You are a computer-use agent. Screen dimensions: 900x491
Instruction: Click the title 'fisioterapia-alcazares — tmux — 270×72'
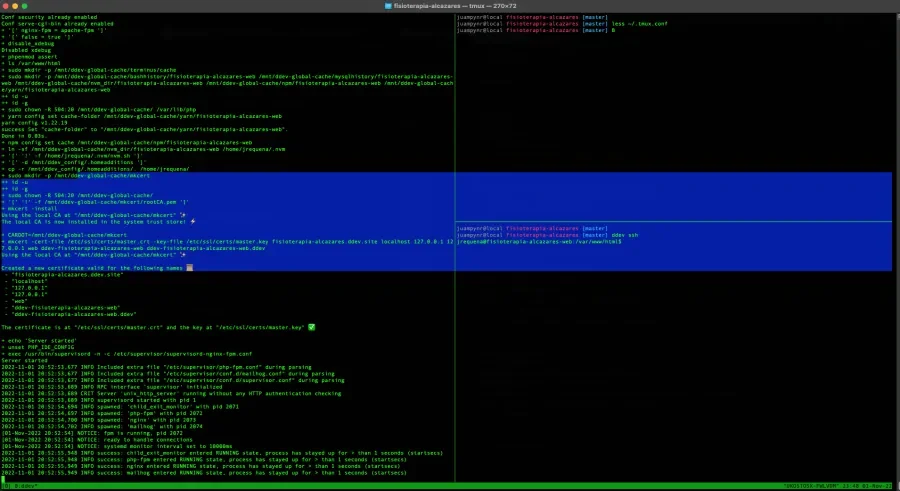click(455, 6)
